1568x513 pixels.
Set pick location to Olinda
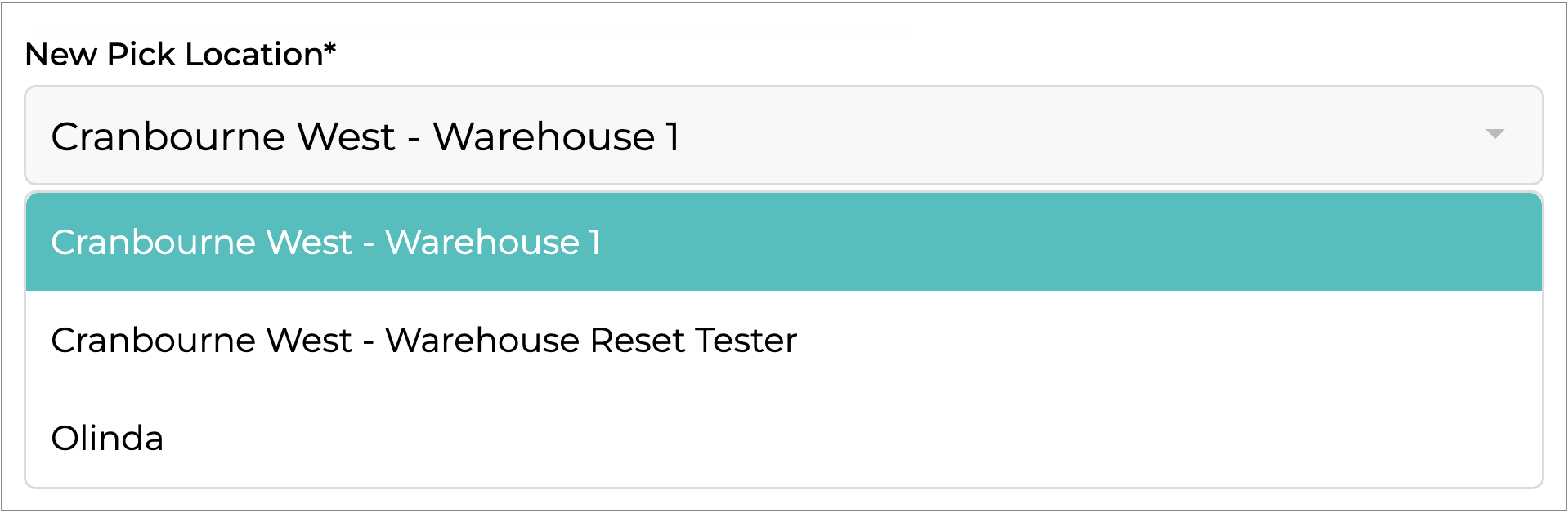[x=107, y=439]
